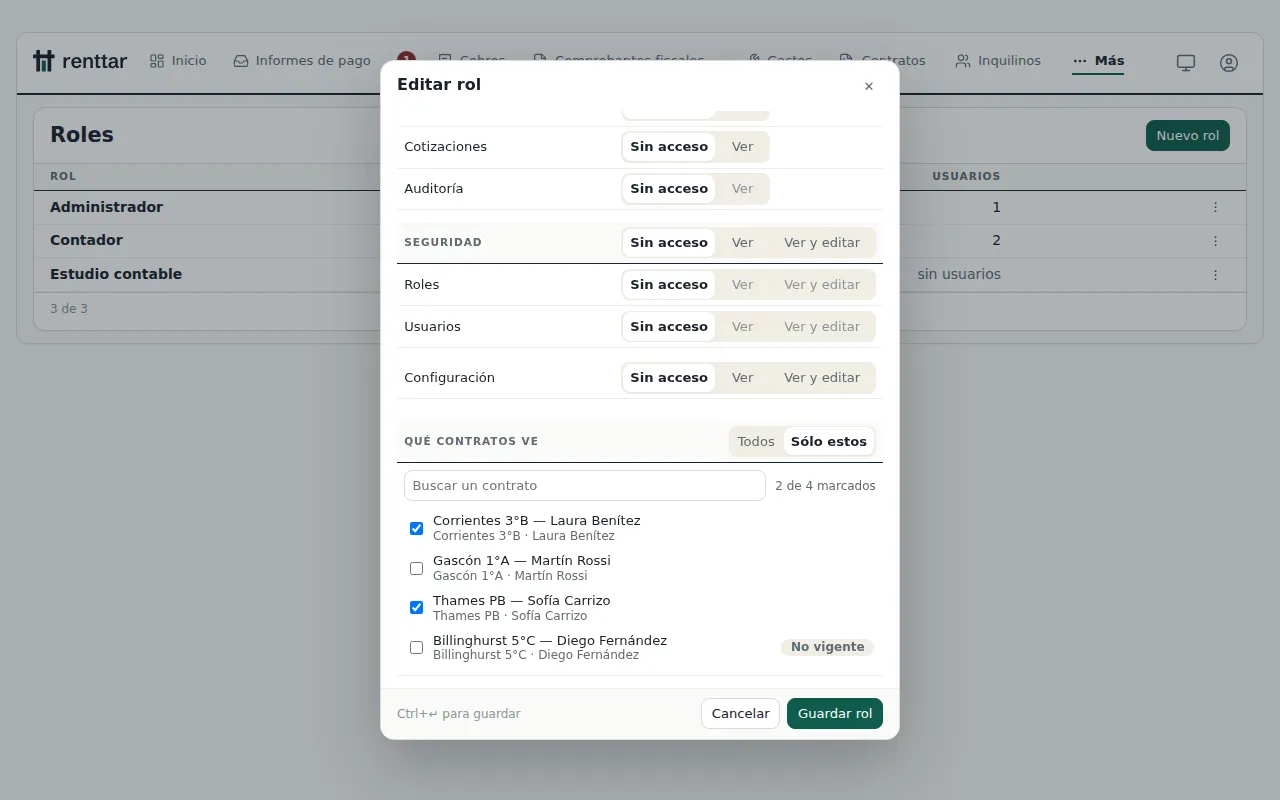This screenshot has width=1280, height=800.
Task: Select the Contador role name
Action: (x=86, y=241)
